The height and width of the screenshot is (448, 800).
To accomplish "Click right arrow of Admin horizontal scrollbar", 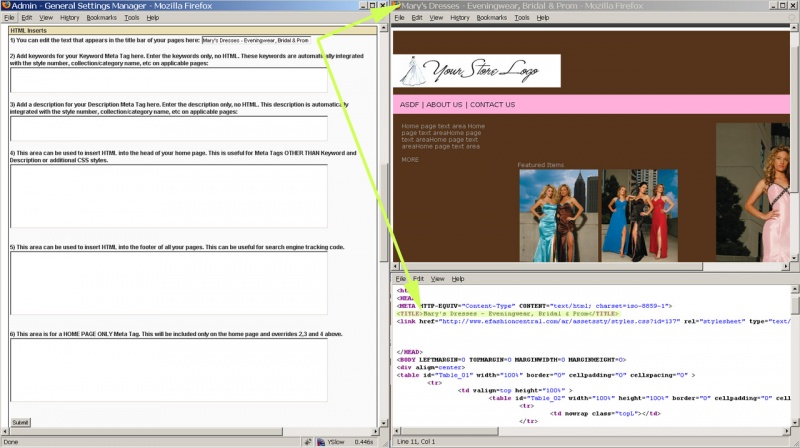I will [376, 432].
